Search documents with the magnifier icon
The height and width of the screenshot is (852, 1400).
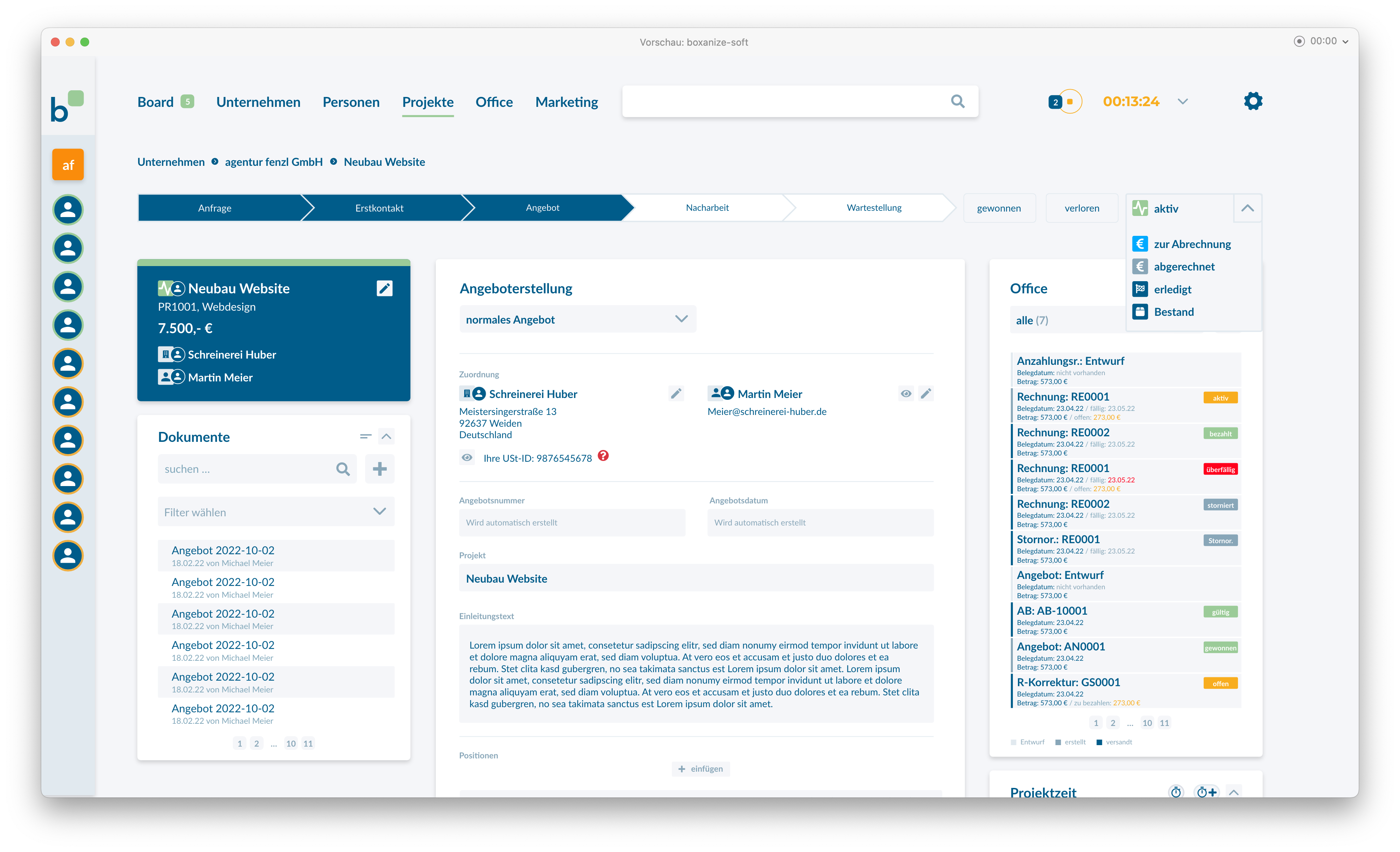[x=343, y=469]
